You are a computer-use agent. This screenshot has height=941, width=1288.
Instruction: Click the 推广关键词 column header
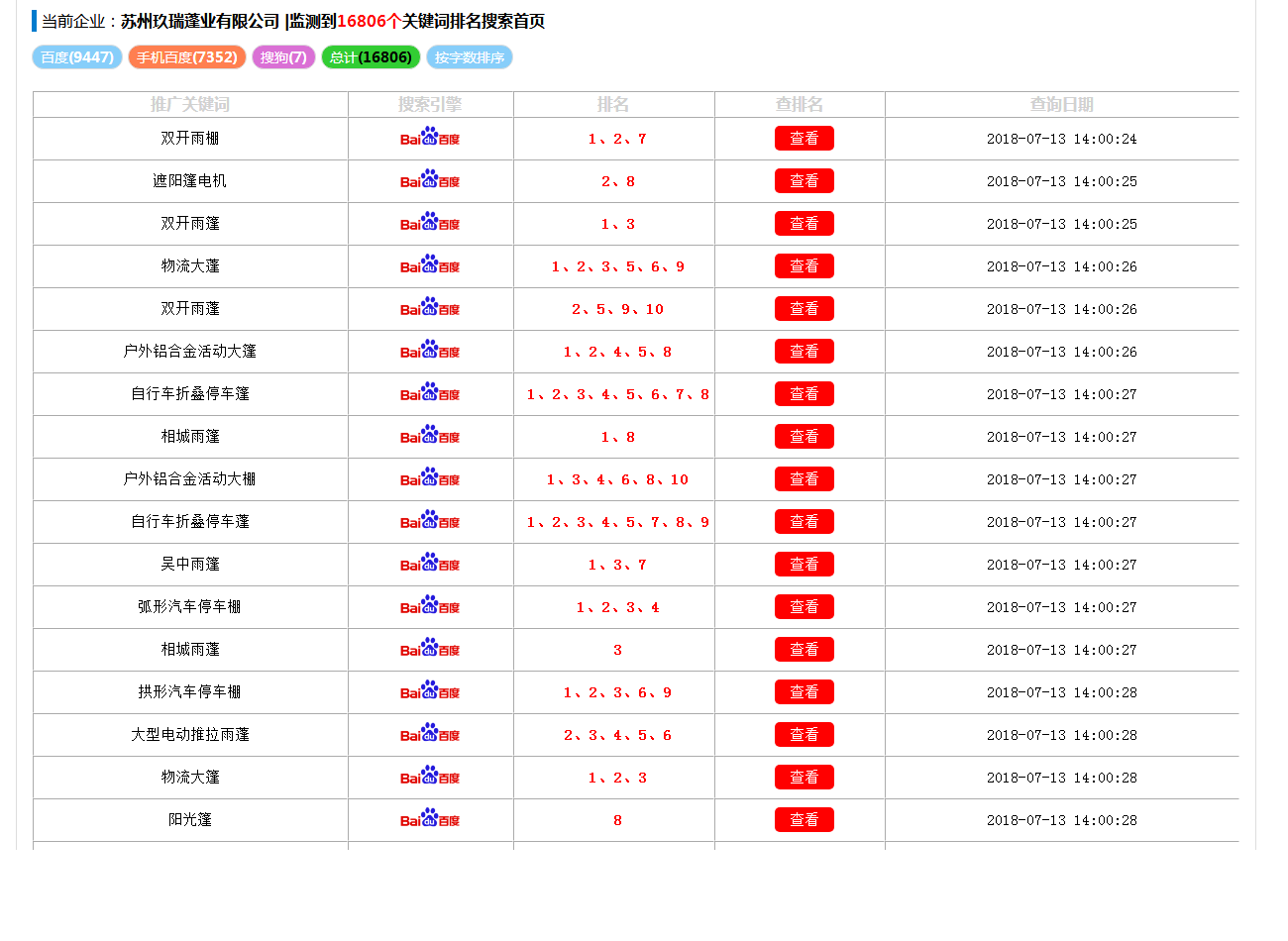coord(190,104)
